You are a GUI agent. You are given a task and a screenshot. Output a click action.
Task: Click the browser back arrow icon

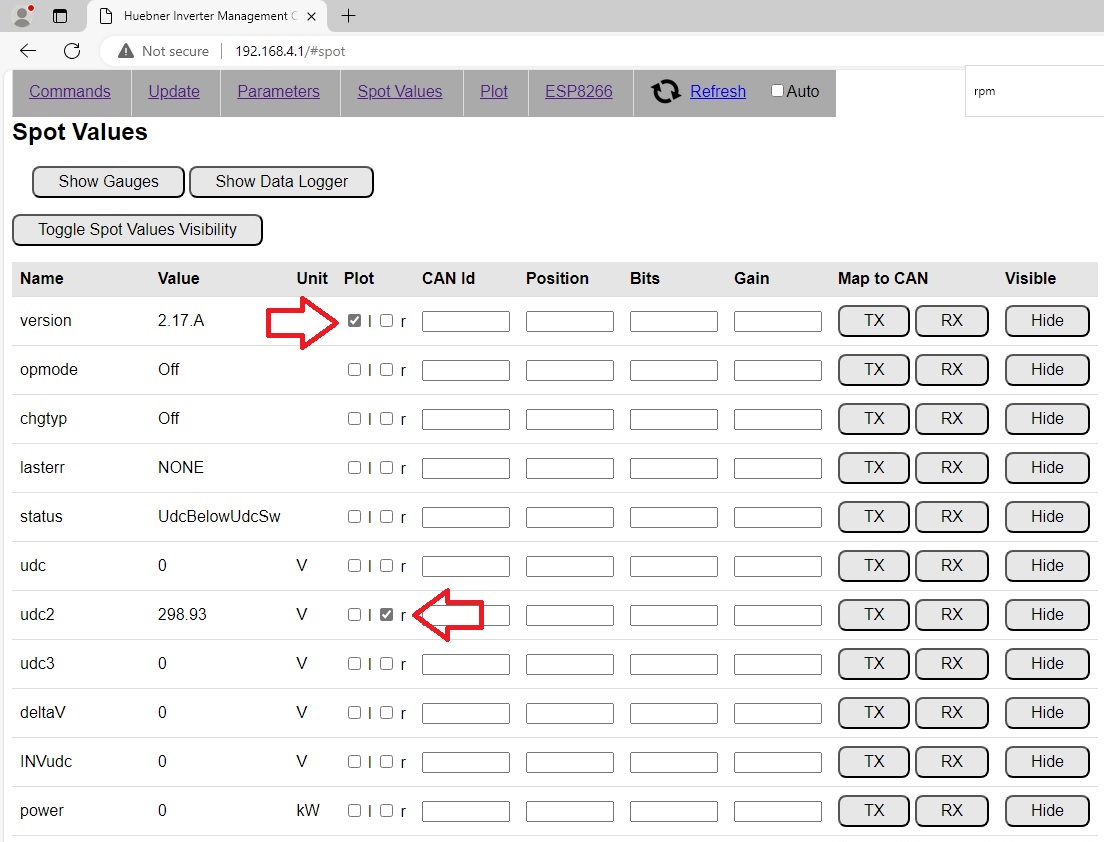[x=28, y=51]
